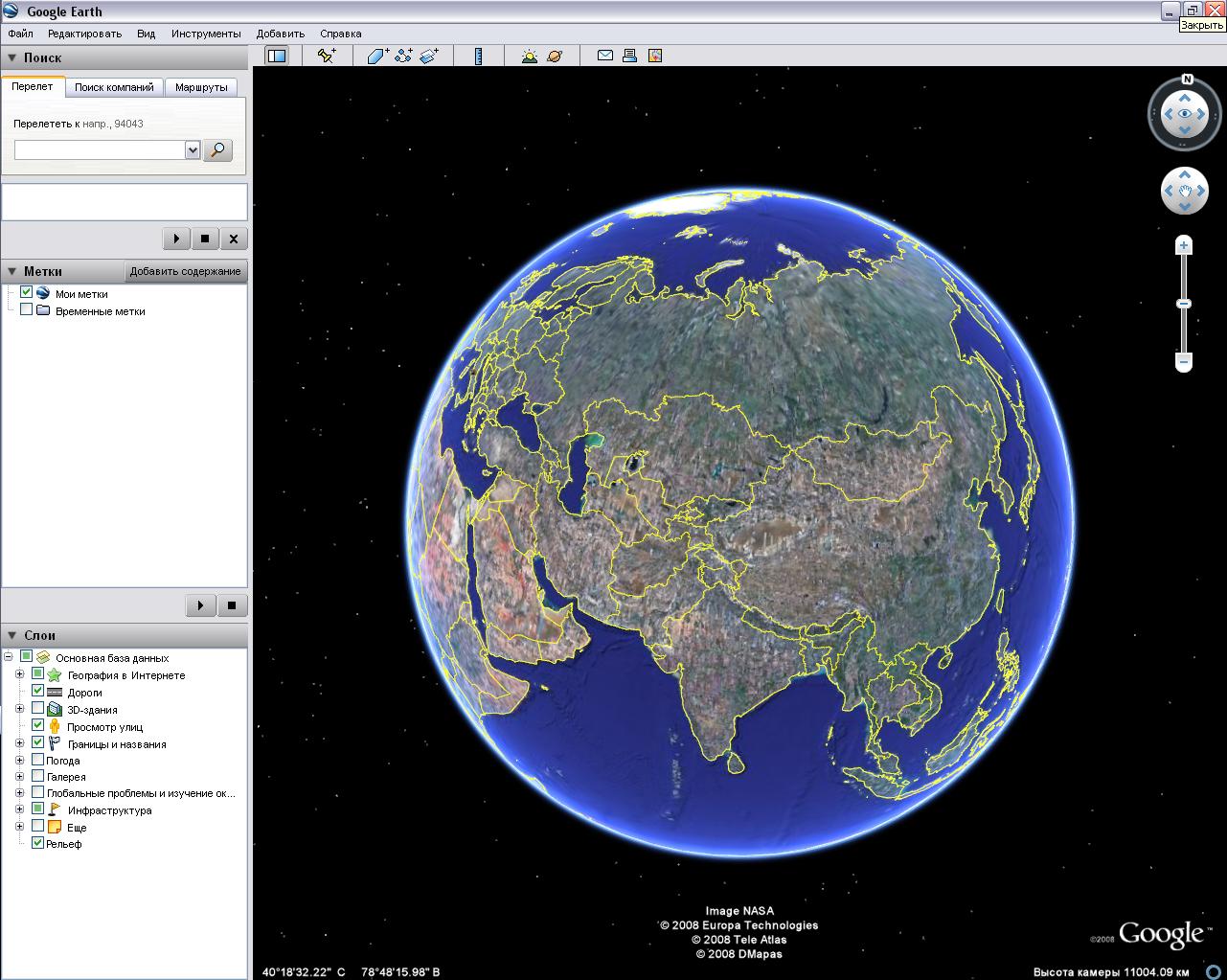1227x980 pixels.
Task: Open the Редактировать menu
Action: (85, 34)
